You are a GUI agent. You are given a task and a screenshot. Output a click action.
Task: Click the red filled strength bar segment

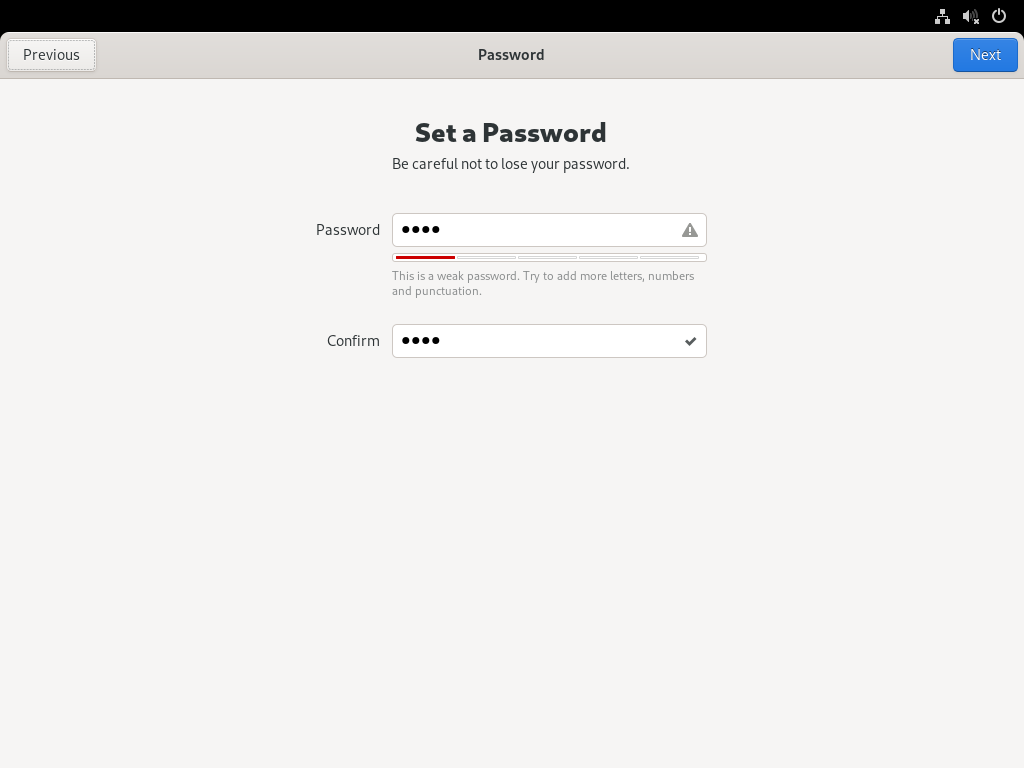(x=425, y=258)
